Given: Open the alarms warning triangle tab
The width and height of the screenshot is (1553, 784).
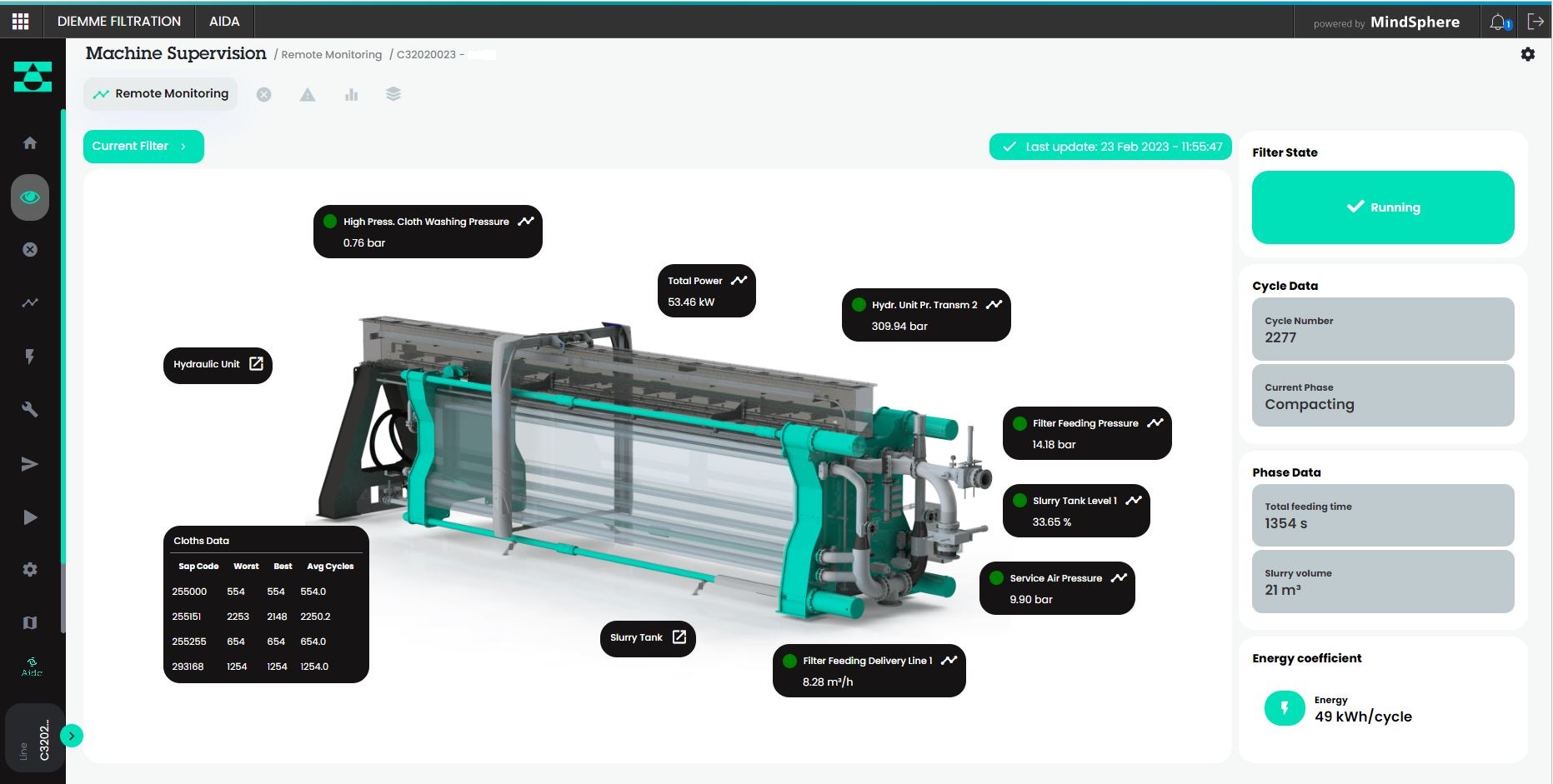Looking at the screenshot, I should pos(308,95).
